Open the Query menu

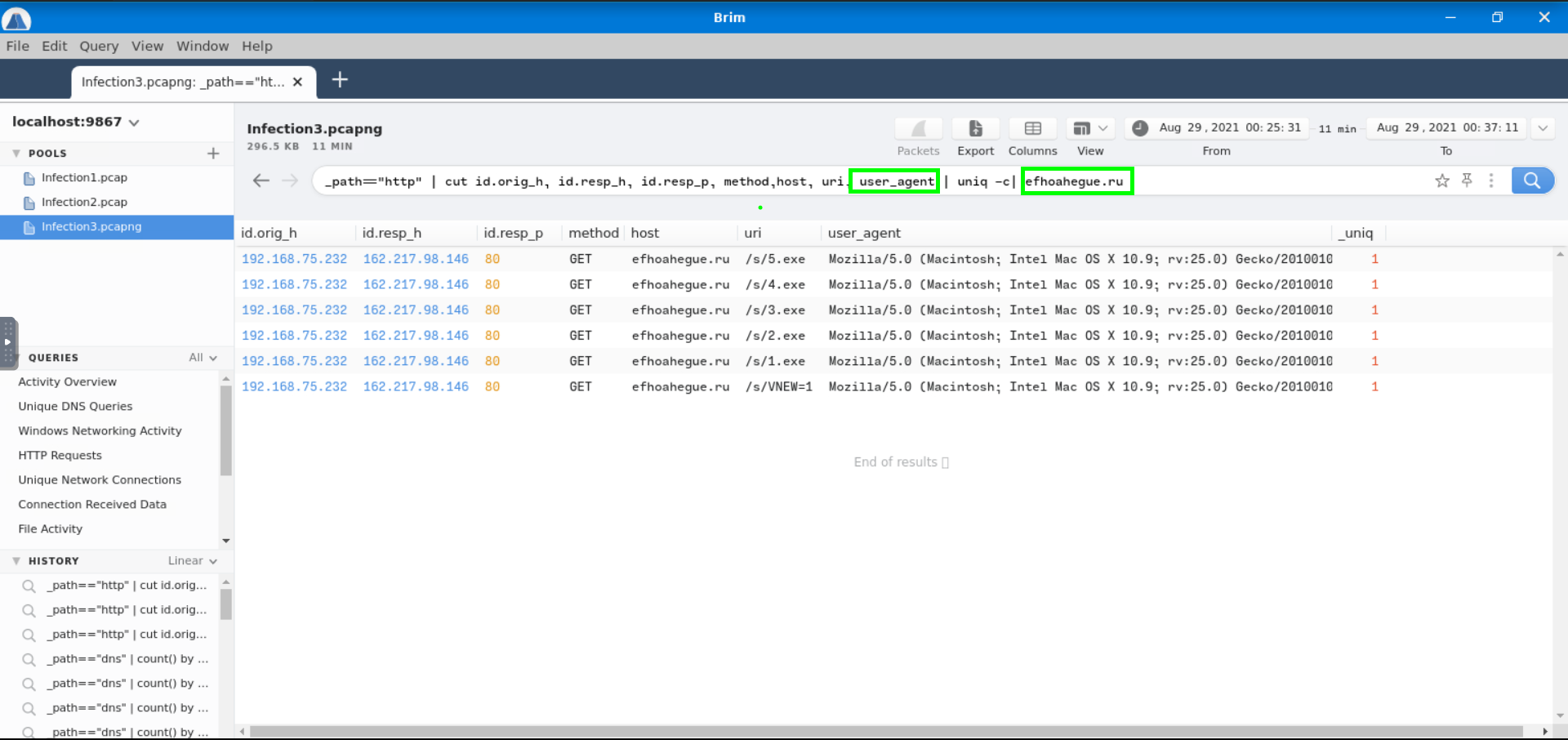point(98,46)
